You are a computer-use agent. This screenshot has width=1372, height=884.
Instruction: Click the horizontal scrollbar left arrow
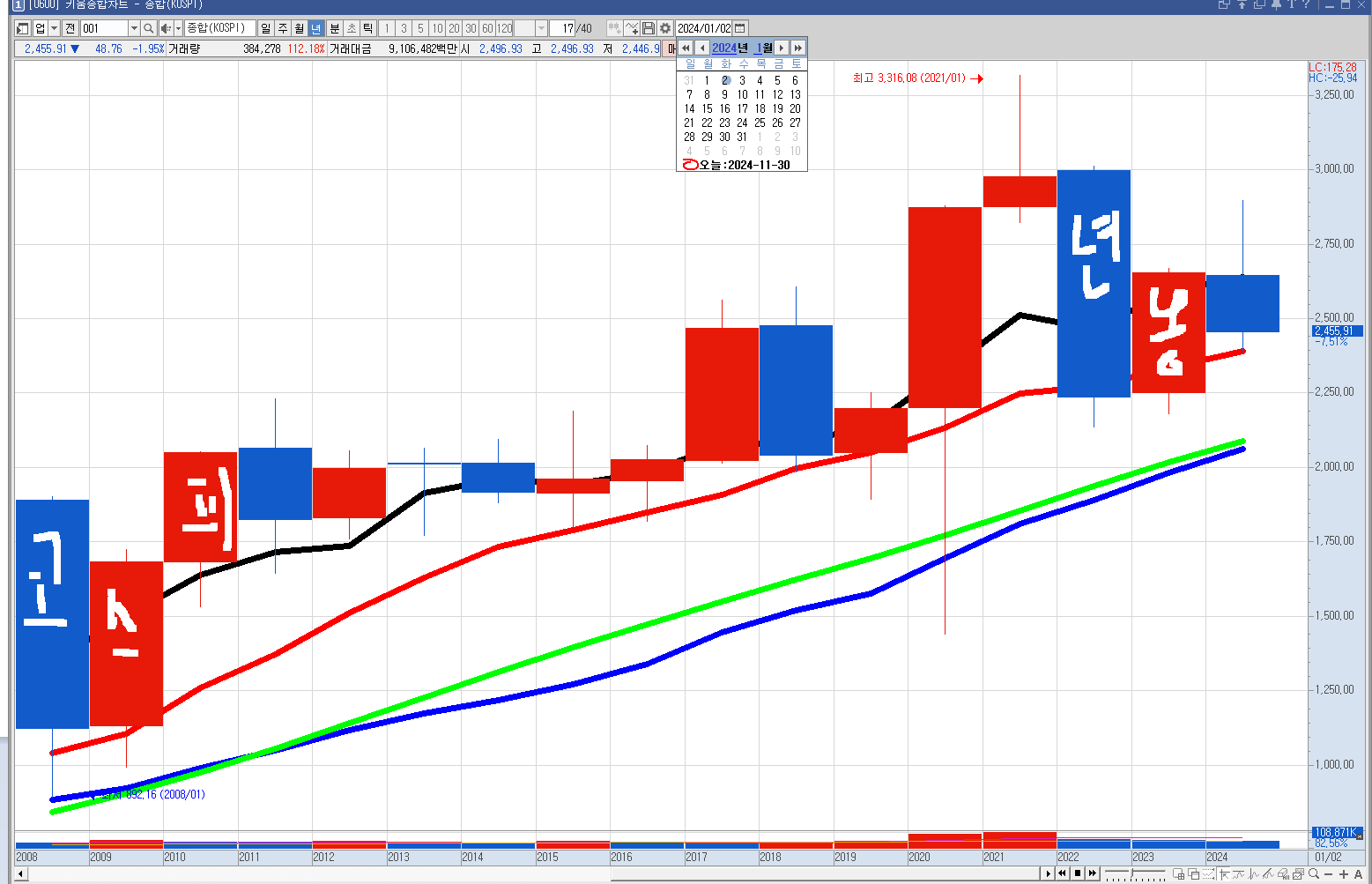point(21,873)
